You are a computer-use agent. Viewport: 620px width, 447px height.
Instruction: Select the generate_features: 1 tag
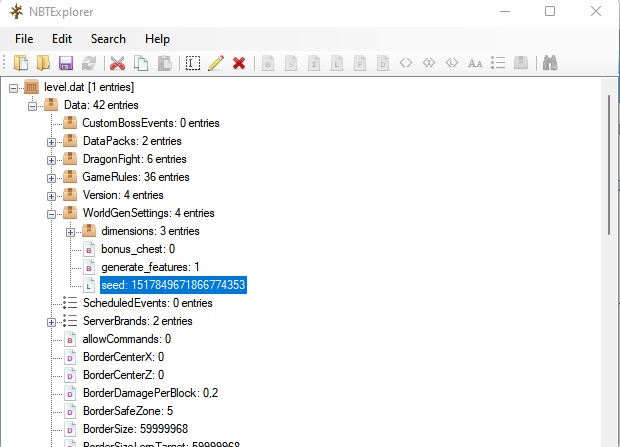pyautogui.click(x=150, y=267)
